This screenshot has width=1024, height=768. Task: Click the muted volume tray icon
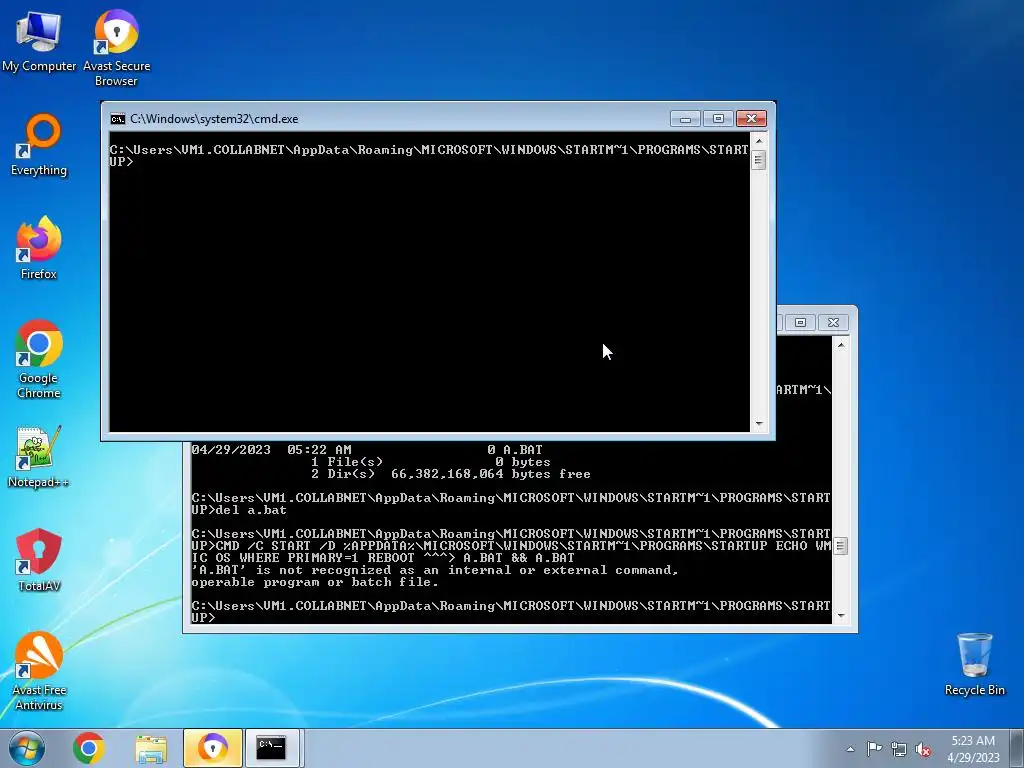tap(923, 749)
